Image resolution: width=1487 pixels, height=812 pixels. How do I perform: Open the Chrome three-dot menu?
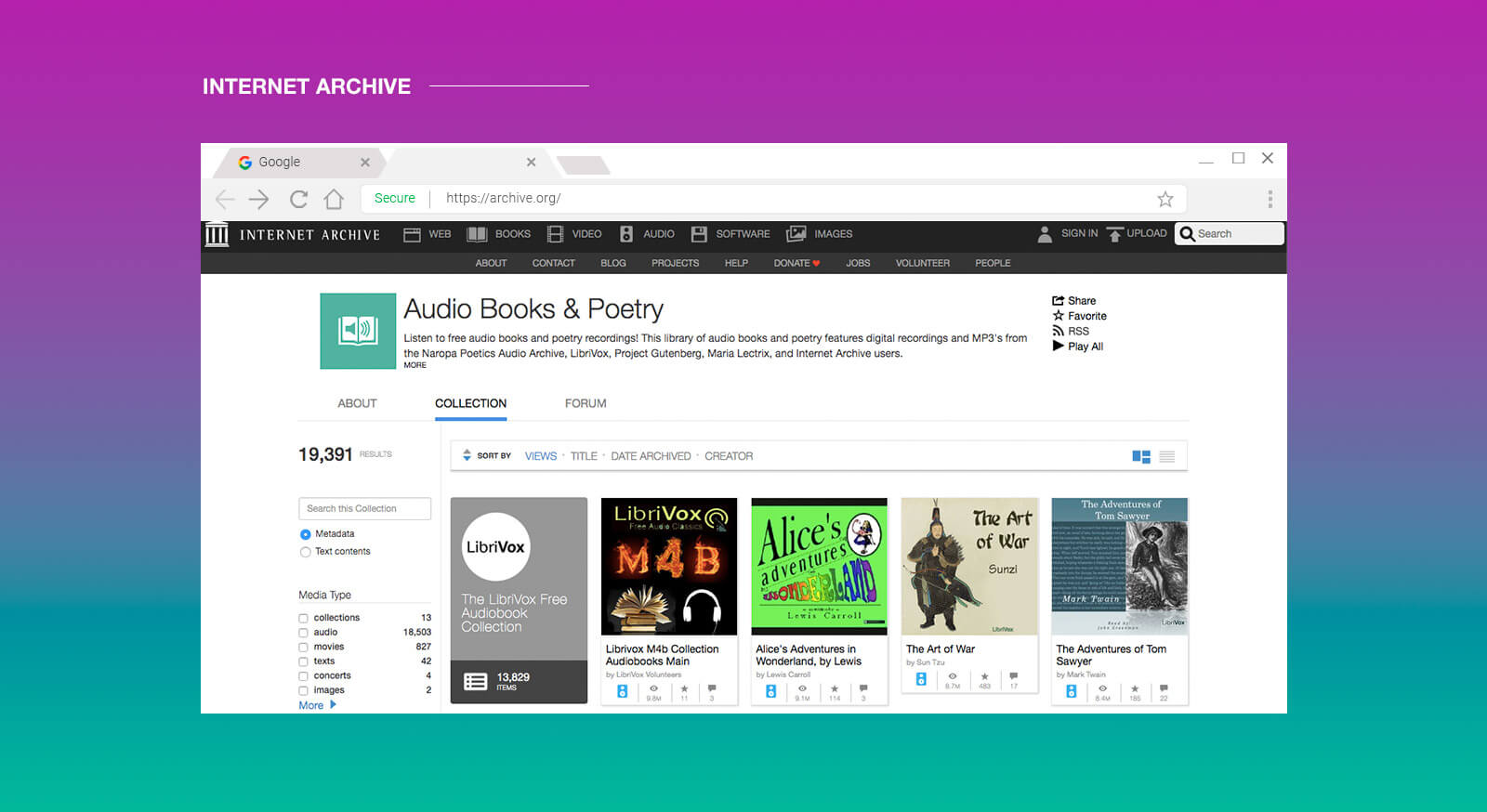tap(1270, 199)
